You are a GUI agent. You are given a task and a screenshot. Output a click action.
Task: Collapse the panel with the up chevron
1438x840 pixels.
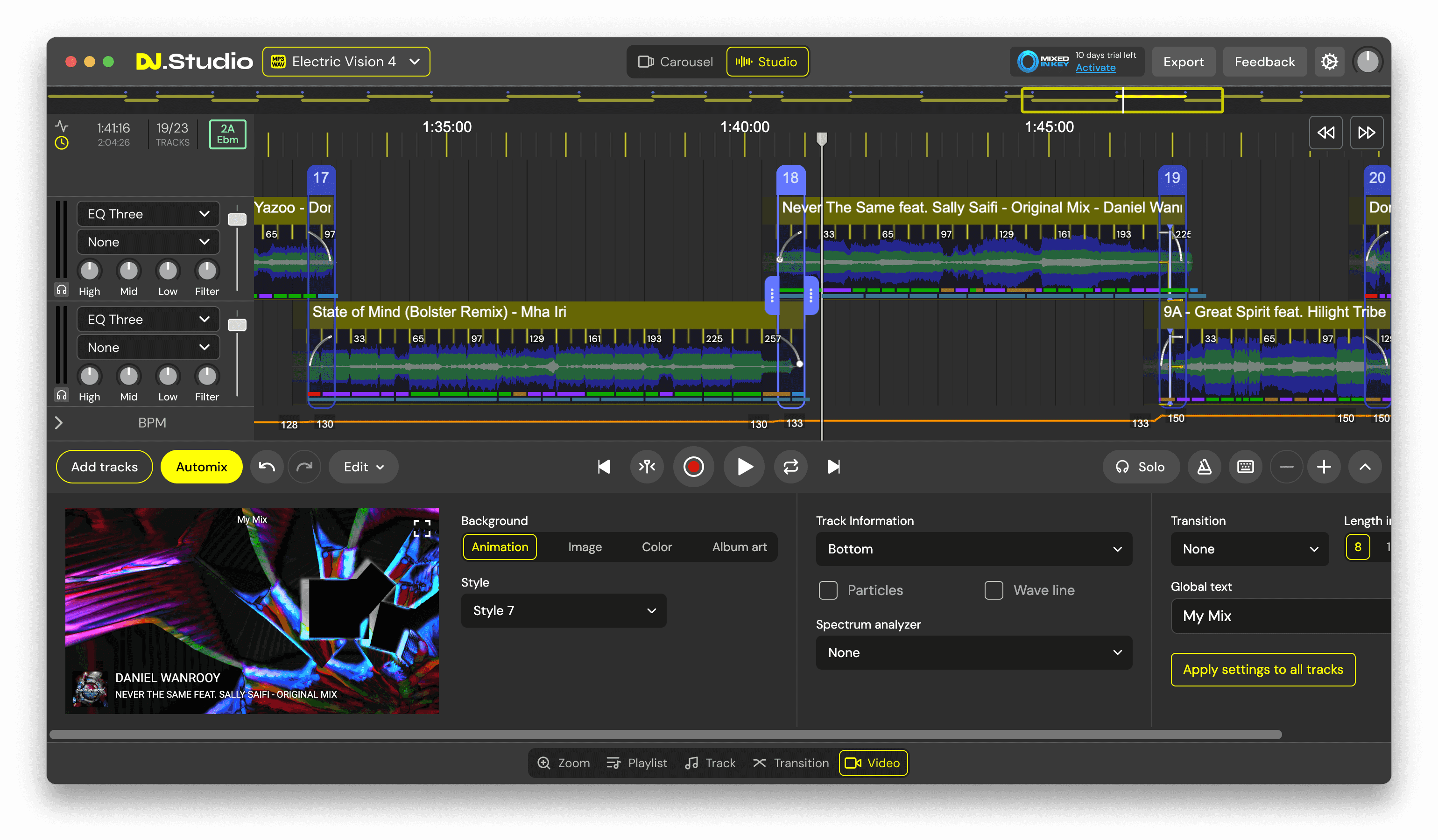(x=1365, y=467)
